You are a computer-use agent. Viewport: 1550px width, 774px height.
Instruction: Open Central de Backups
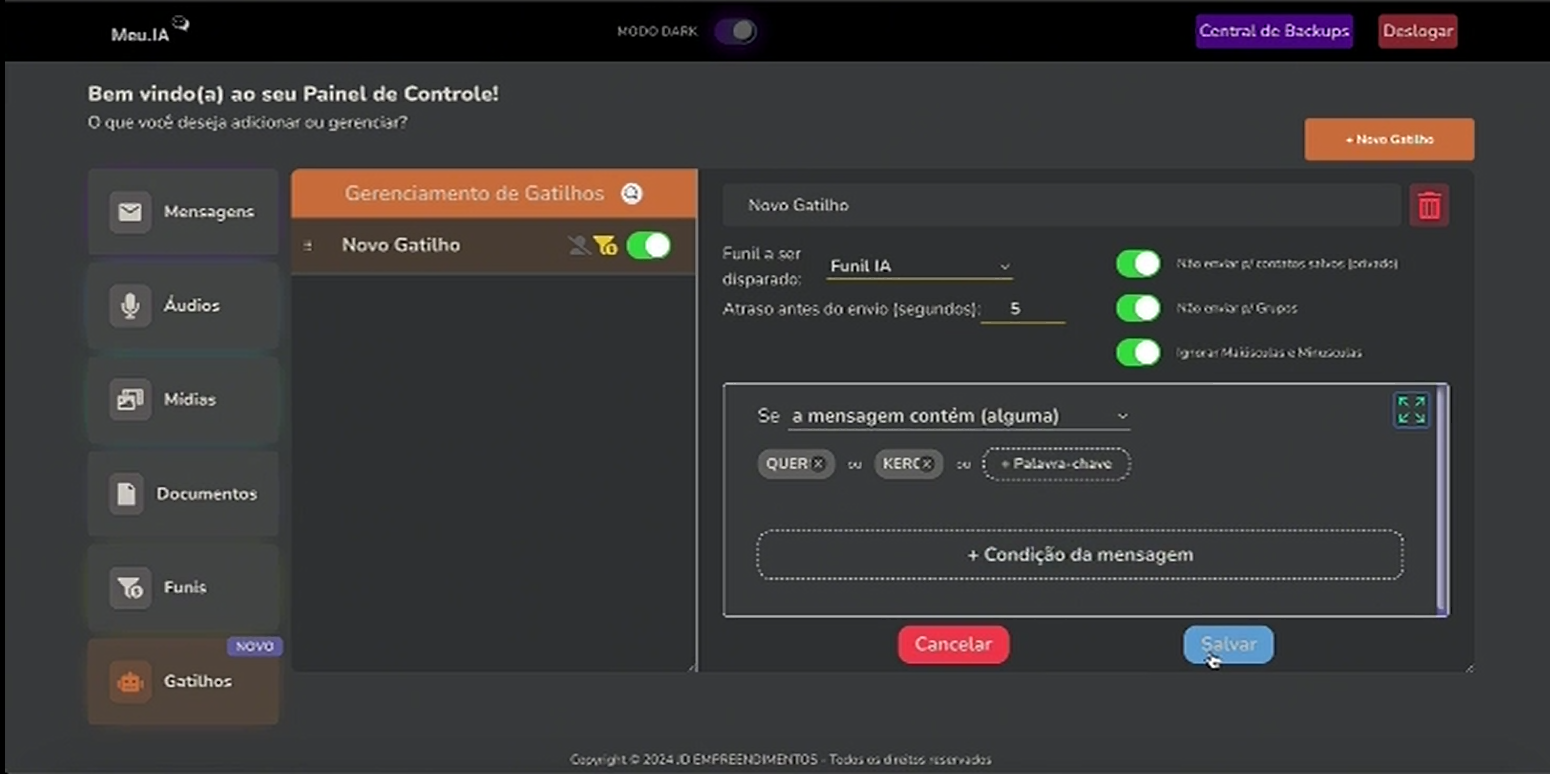[x=1274, y=31]
